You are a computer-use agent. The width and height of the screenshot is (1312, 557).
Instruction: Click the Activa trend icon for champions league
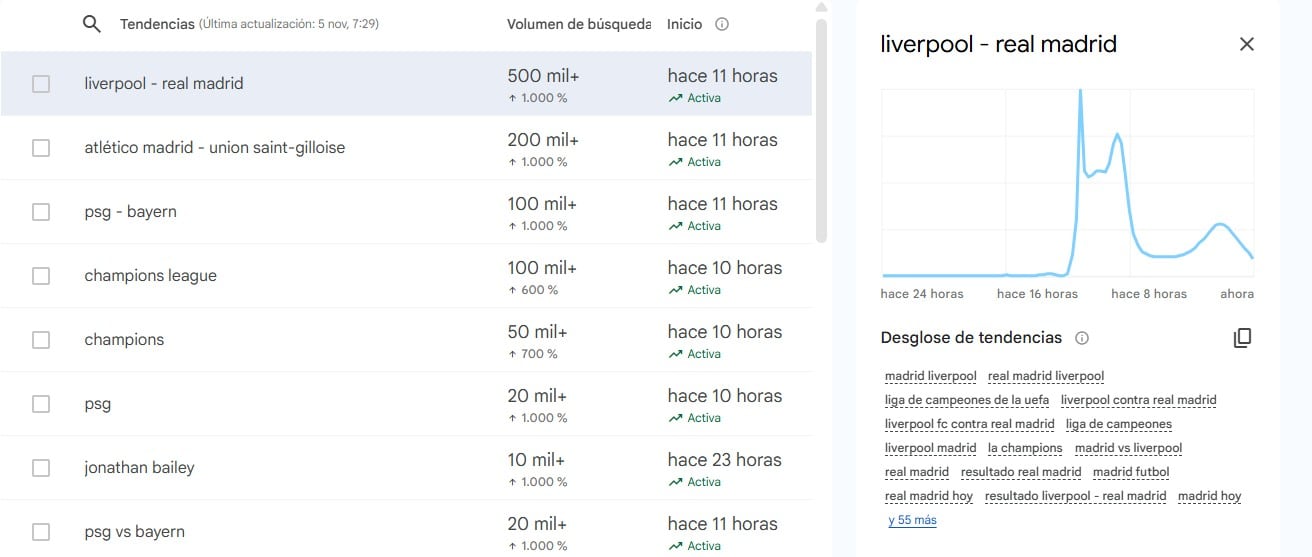coord(676,290)
